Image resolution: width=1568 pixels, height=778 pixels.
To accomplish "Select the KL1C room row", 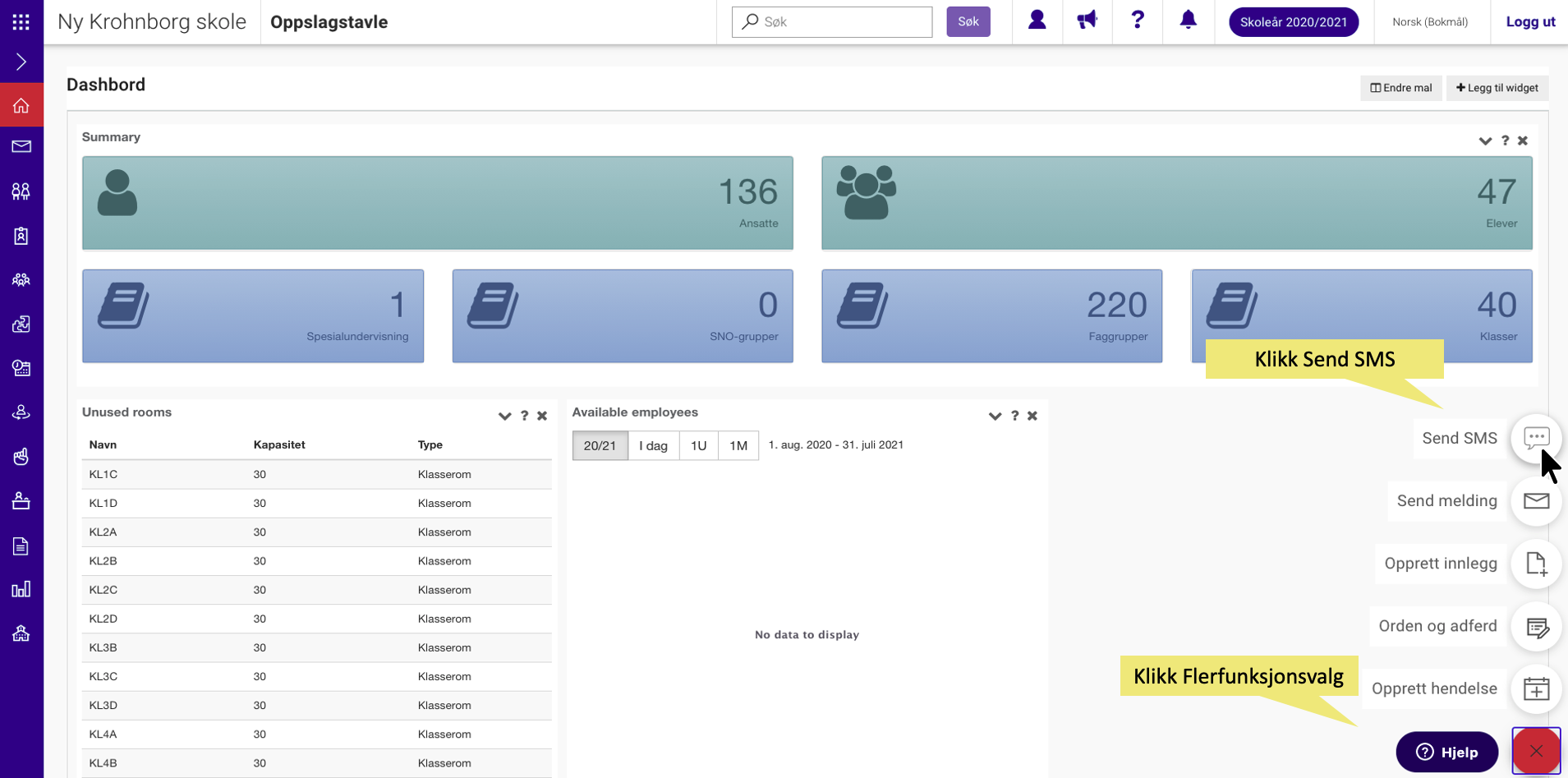I will coord(317,474).
